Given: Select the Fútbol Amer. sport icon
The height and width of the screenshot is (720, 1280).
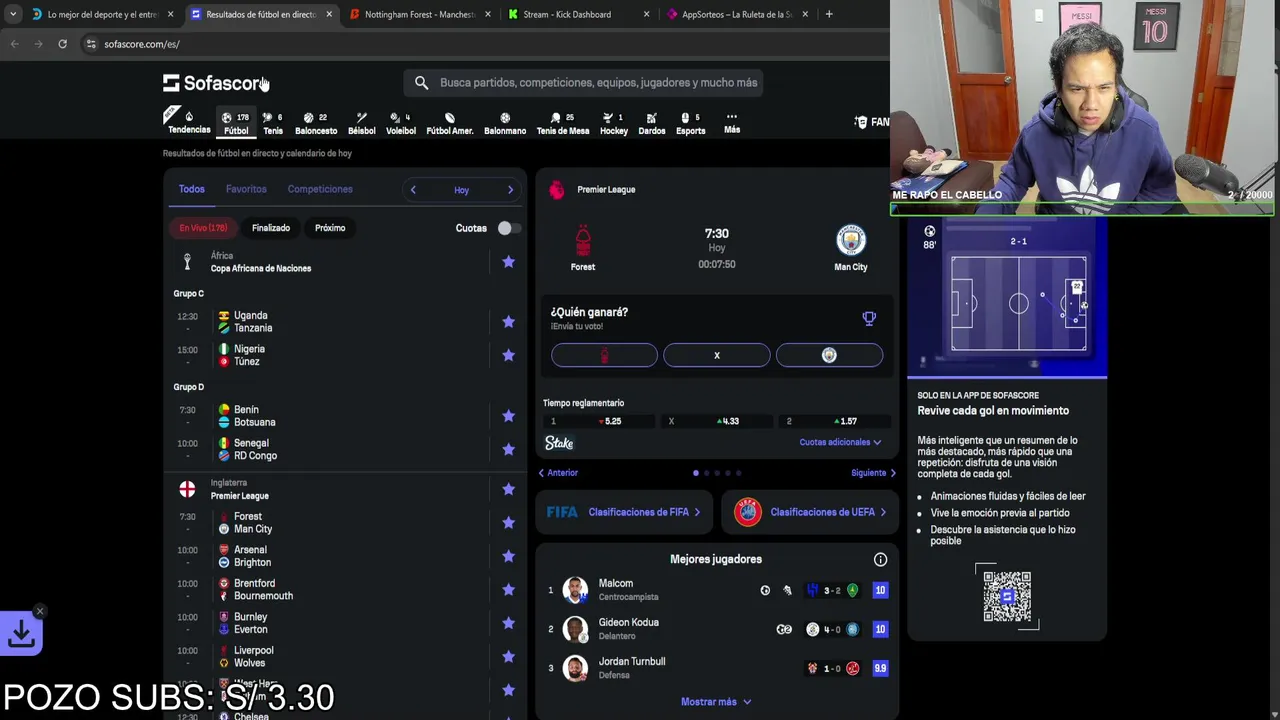Looking at the screenshot, I should click(x=450, y=123).
